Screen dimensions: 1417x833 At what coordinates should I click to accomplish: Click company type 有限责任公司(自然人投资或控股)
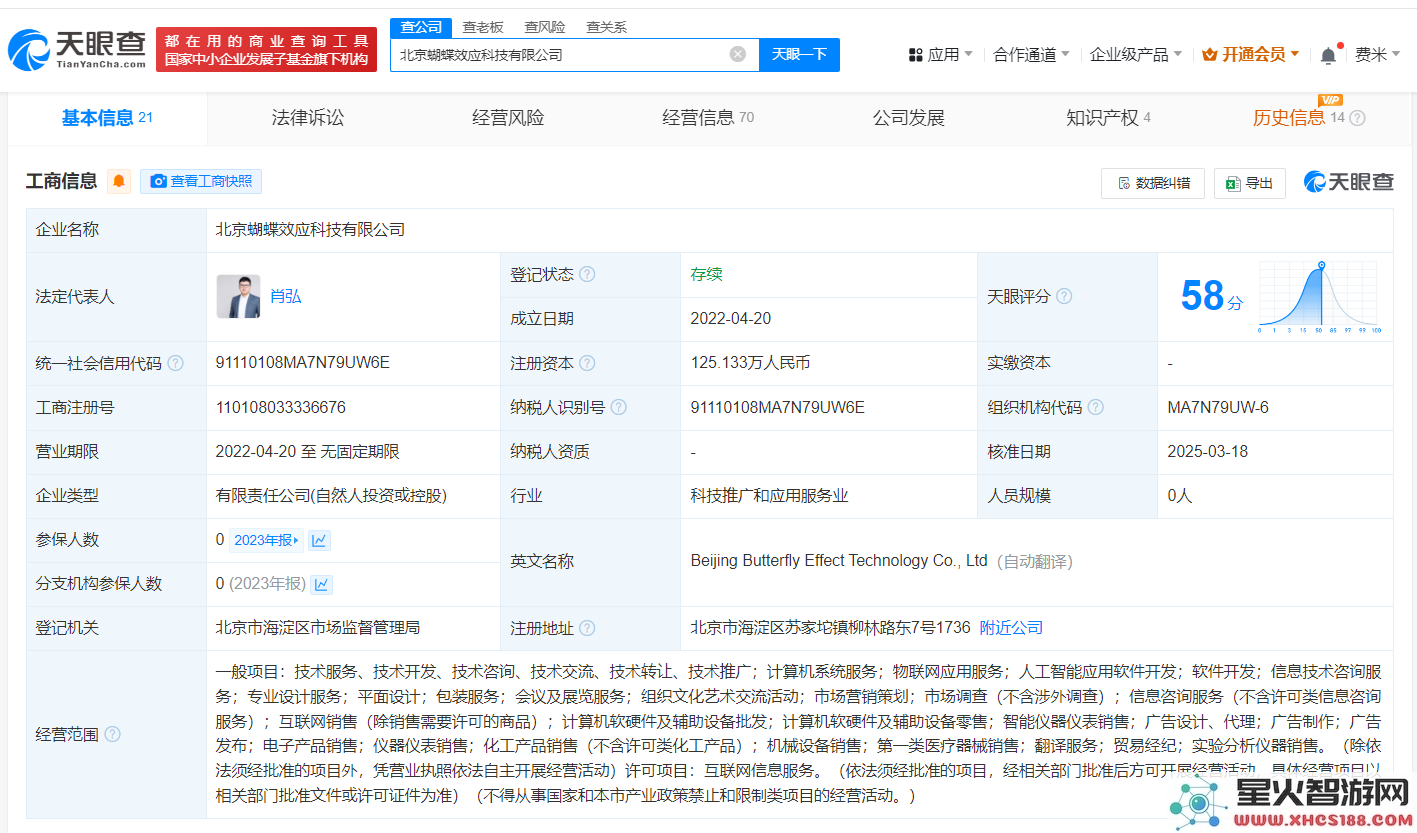click(331, 496)
